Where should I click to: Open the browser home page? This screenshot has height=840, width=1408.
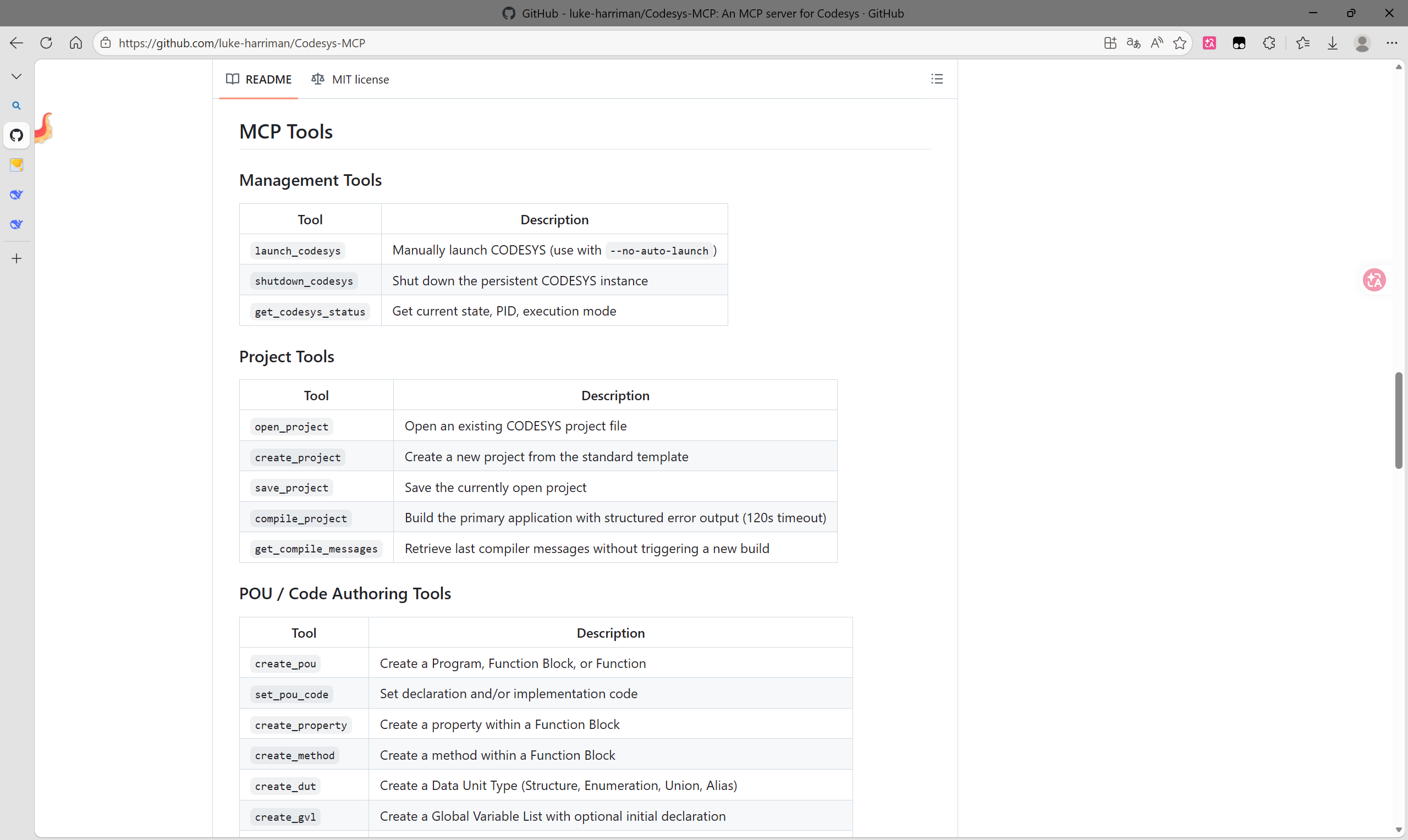click(76, 43)
